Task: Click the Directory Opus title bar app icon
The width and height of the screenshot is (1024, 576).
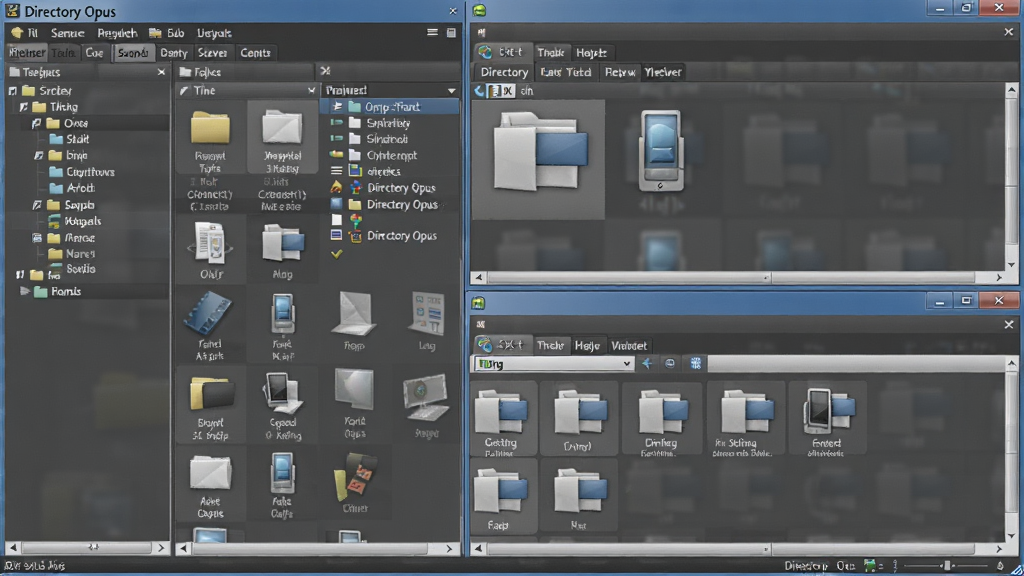Action: 12,11
